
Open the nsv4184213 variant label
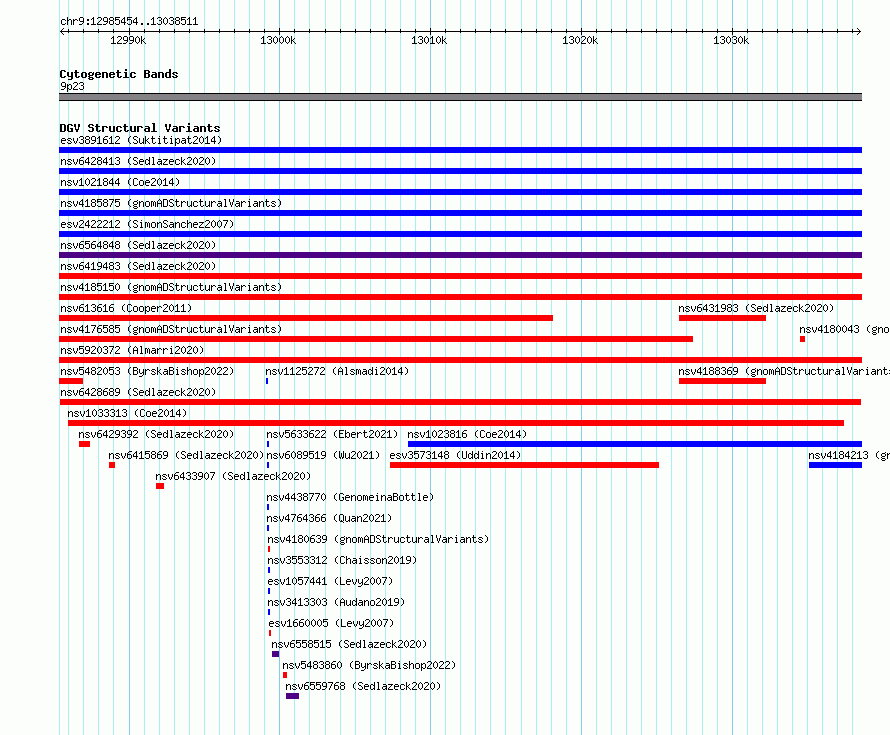[849, 455]
